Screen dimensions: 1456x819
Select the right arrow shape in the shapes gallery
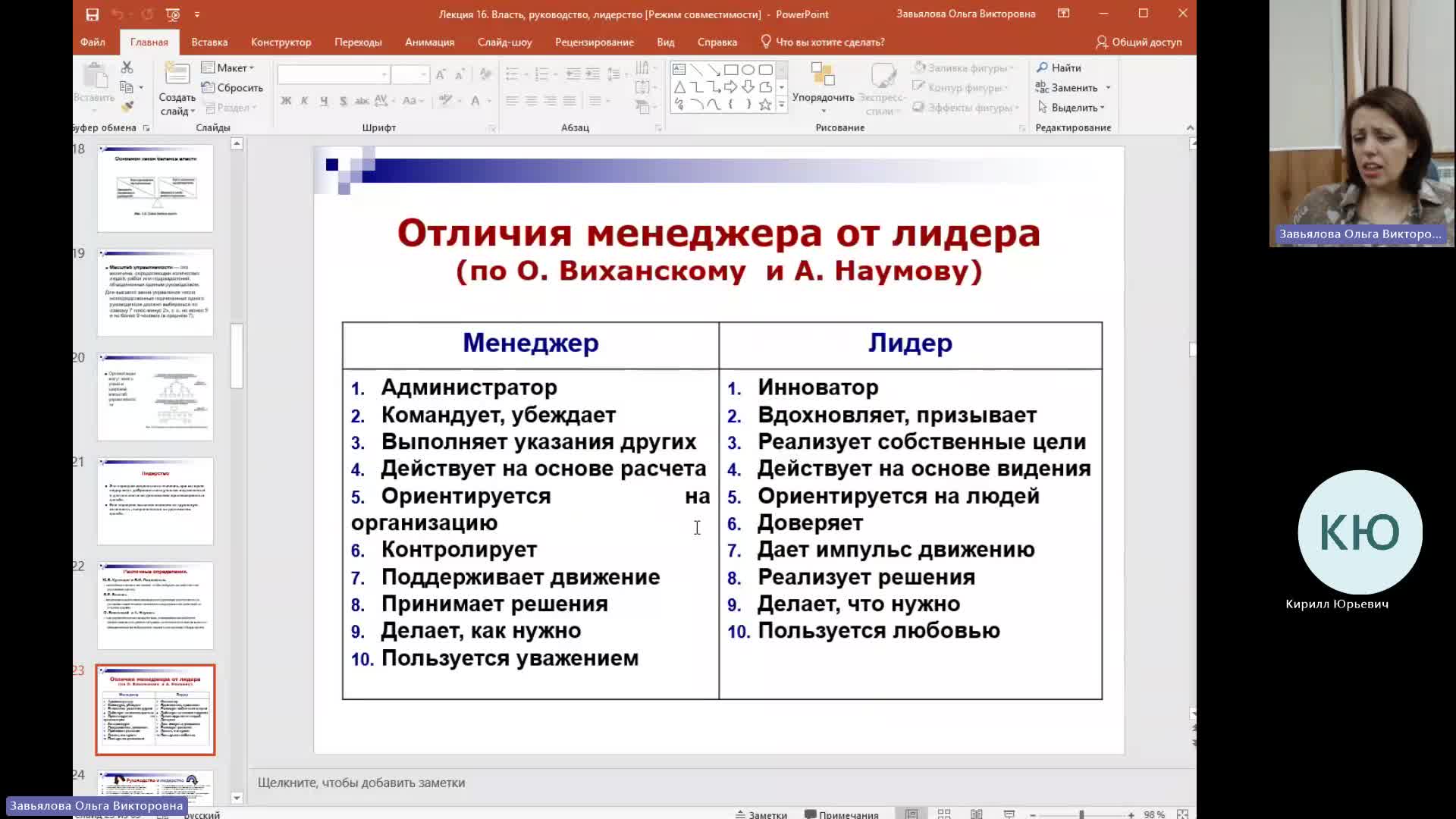(731, 87)
